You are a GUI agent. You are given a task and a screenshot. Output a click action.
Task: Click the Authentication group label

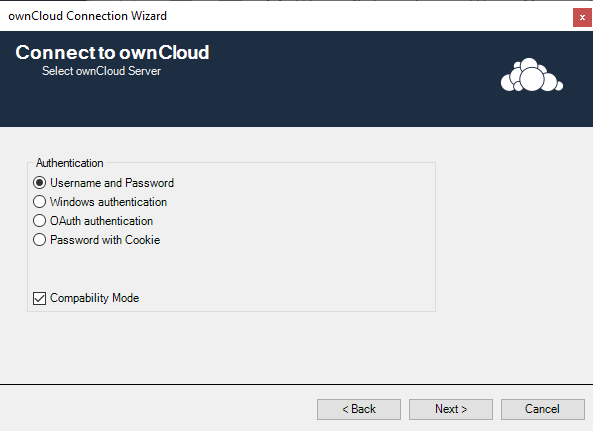(x=70, y=163)
